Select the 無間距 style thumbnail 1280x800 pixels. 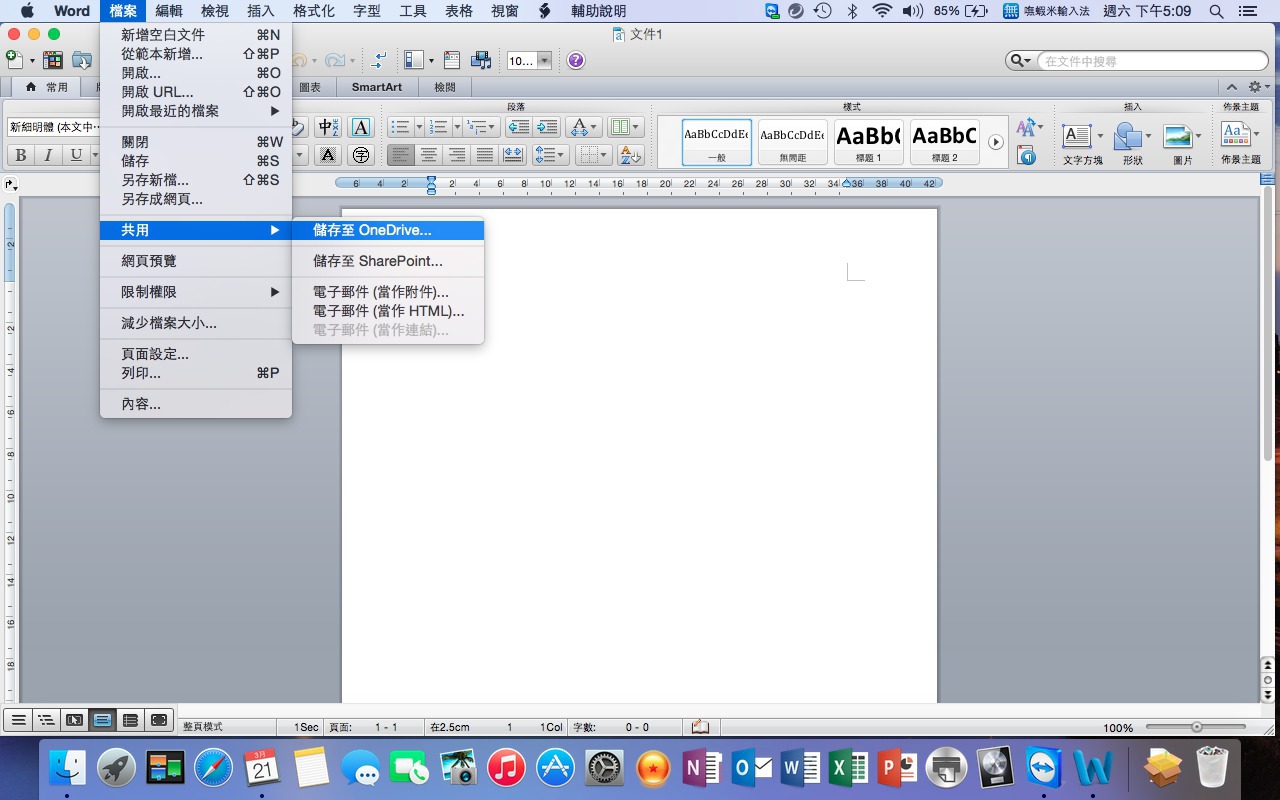793,142
